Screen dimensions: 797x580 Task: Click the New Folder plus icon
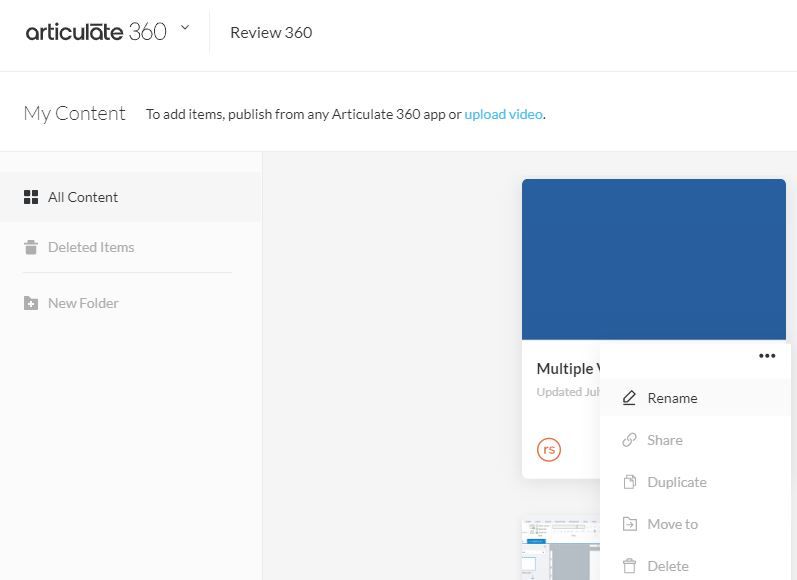click(31, 303)
